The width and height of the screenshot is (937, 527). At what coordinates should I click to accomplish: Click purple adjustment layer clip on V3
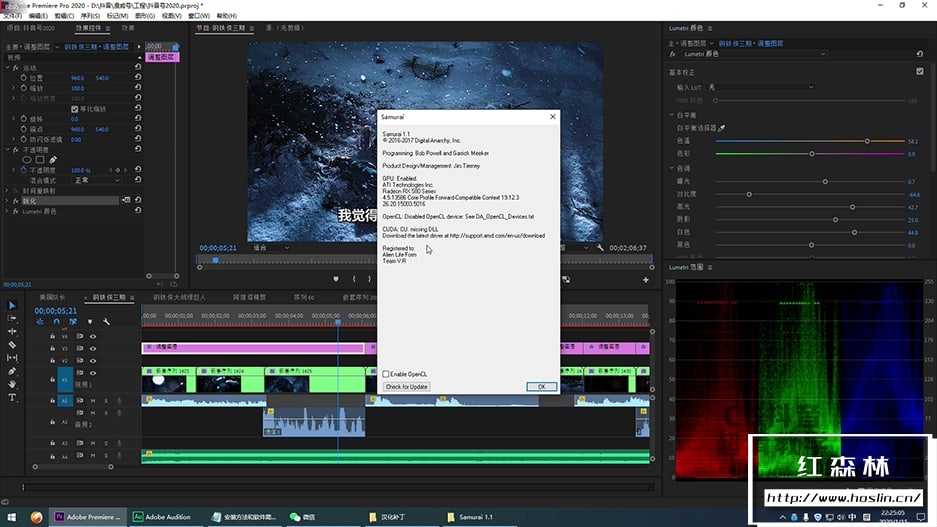coord(253,347)
